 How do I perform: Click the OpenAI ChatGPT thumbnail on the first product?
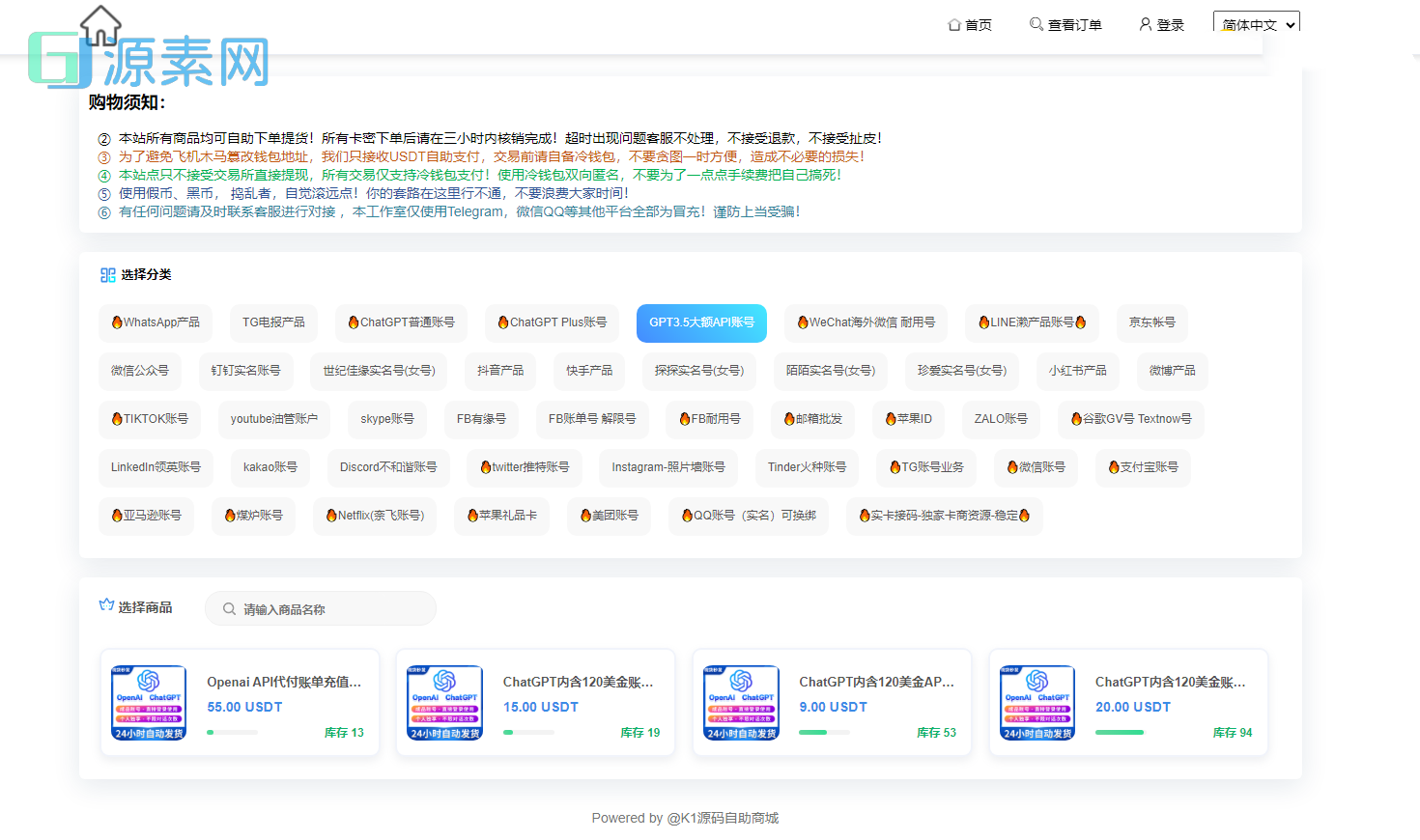[x=147, y=703]
